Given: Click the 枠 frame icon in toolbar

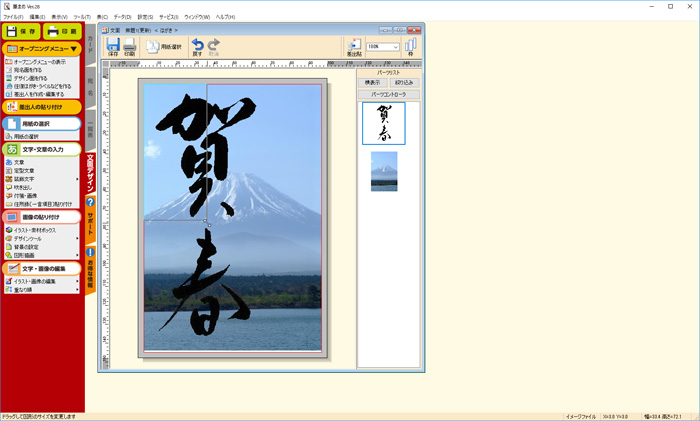Looking at the screenshot, I should (410, 47).
